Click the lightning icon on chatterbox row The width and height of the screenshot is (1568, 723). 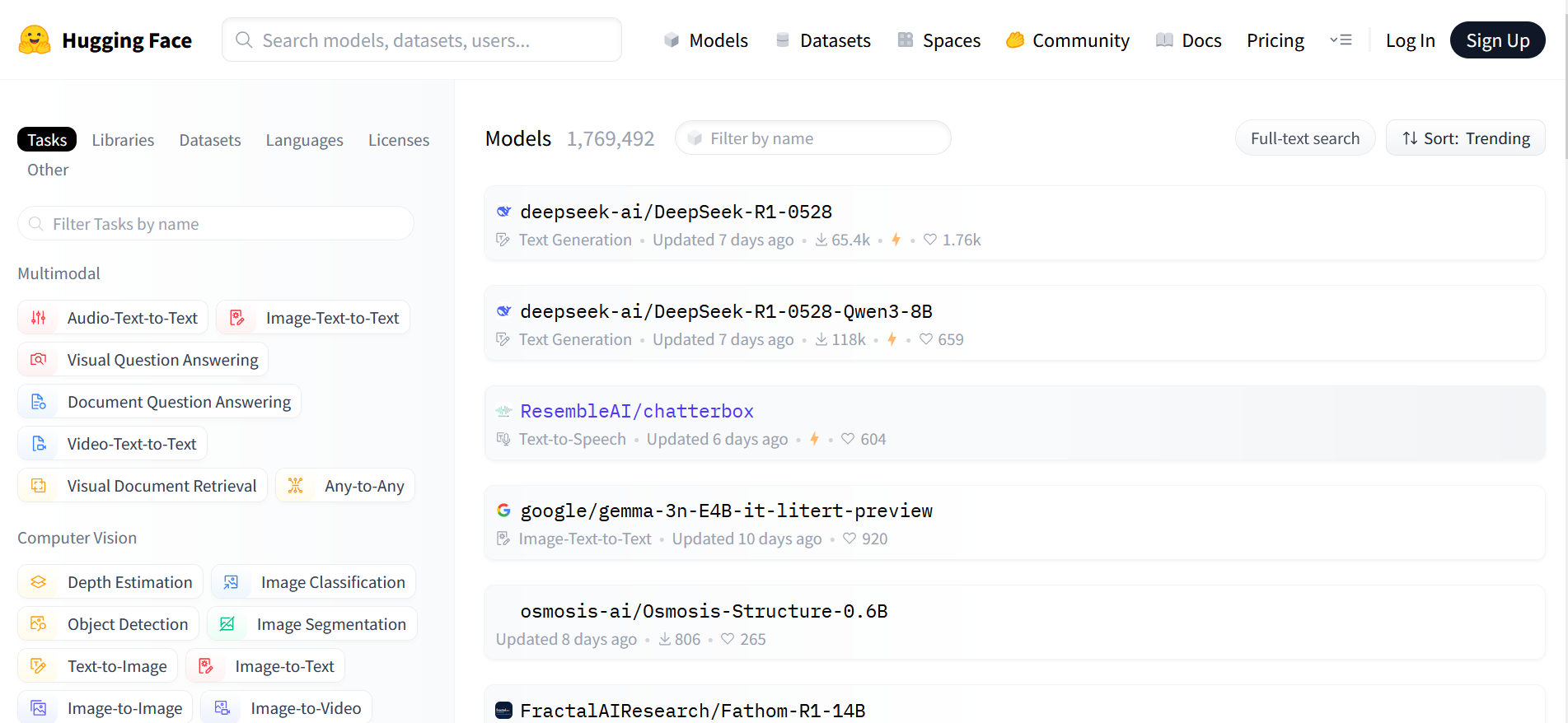coord(814,439)
